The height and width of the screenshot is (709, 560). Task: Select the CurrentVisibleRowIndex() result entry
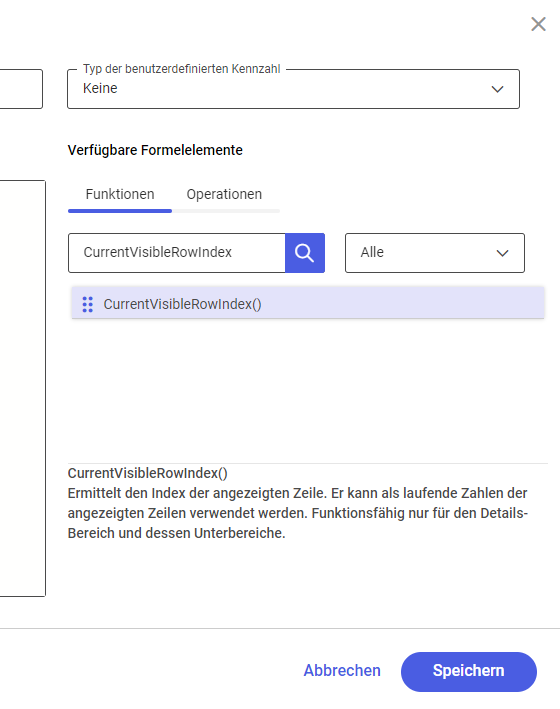click(308, 304)
